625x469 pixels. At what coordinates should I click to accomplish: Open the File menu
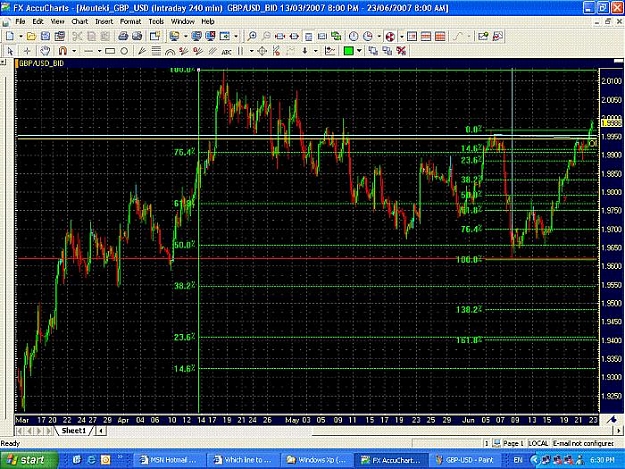point(20,22)
